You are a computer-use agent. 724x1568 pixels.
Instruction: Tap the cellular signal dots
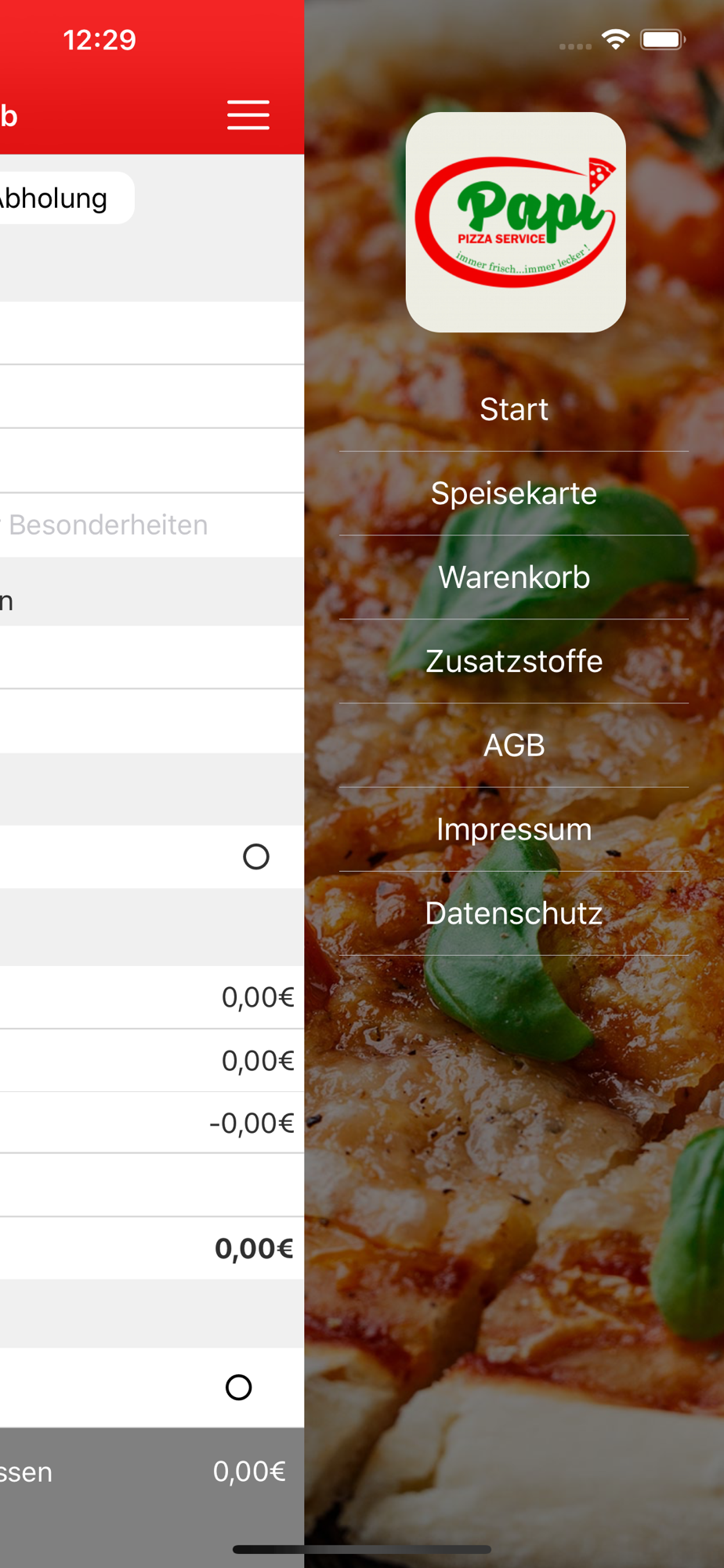(x=575, y=46)
